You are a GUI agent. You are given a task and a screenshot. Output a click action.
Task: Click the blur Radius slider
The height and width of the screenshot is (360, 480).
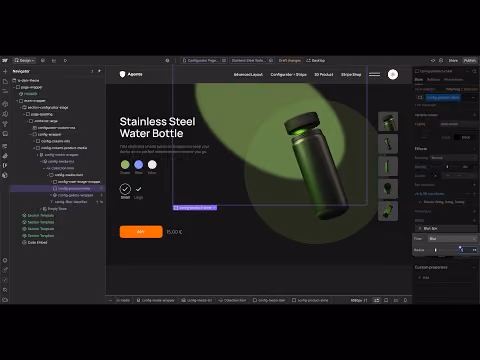point(447,250)
